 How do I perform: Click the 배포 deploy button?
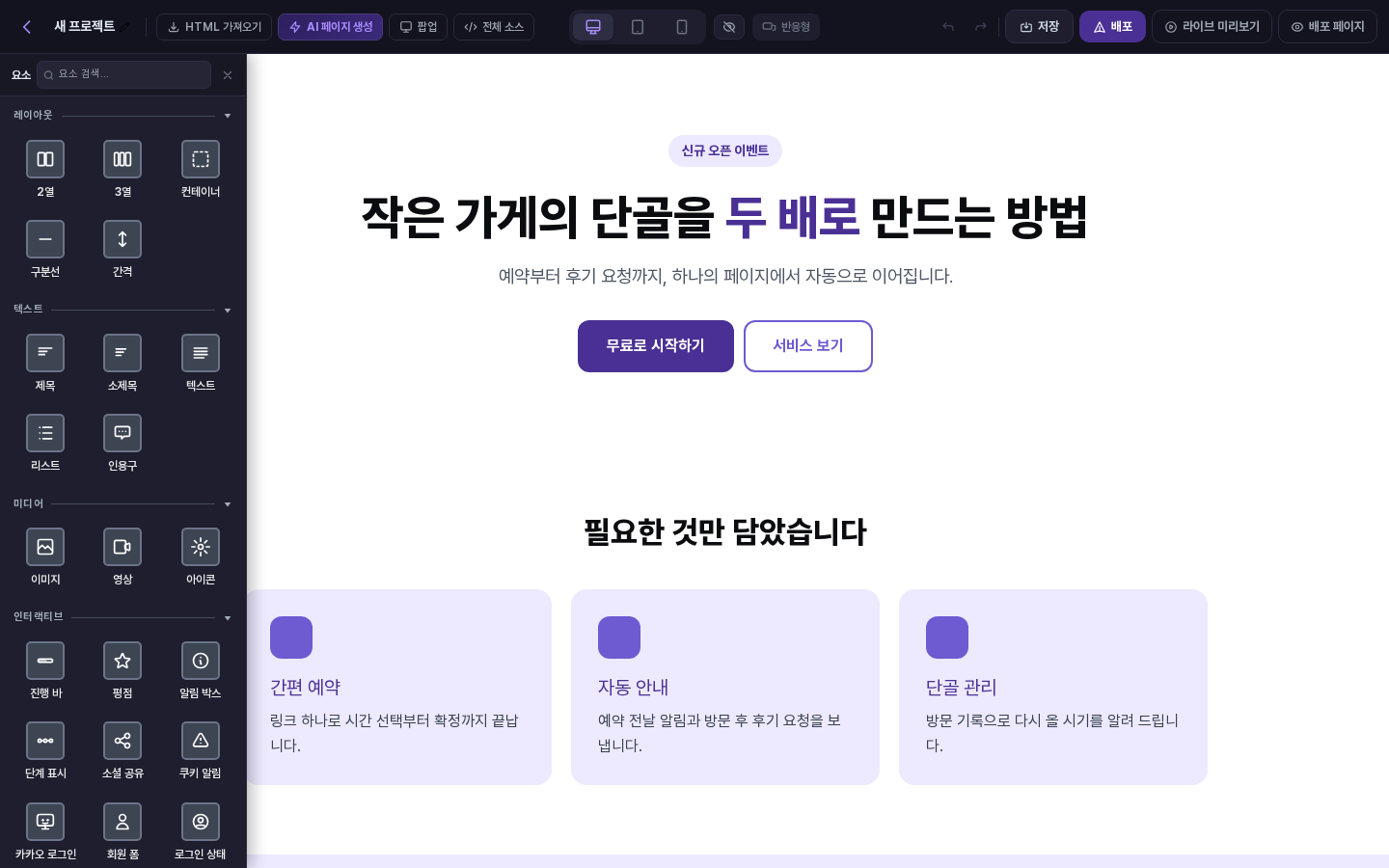point(1112,27)
